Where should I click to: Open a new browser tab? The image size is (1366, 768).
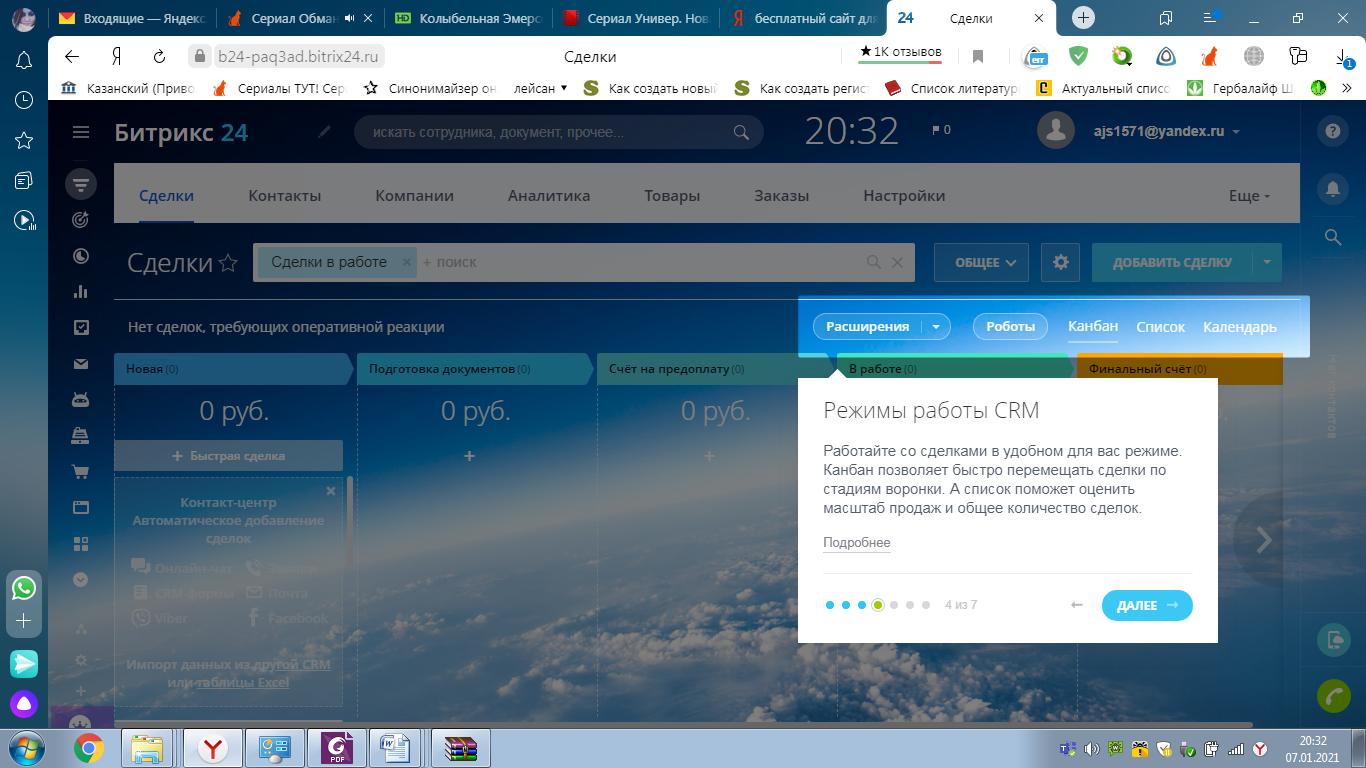click(x=1084, y=17)
